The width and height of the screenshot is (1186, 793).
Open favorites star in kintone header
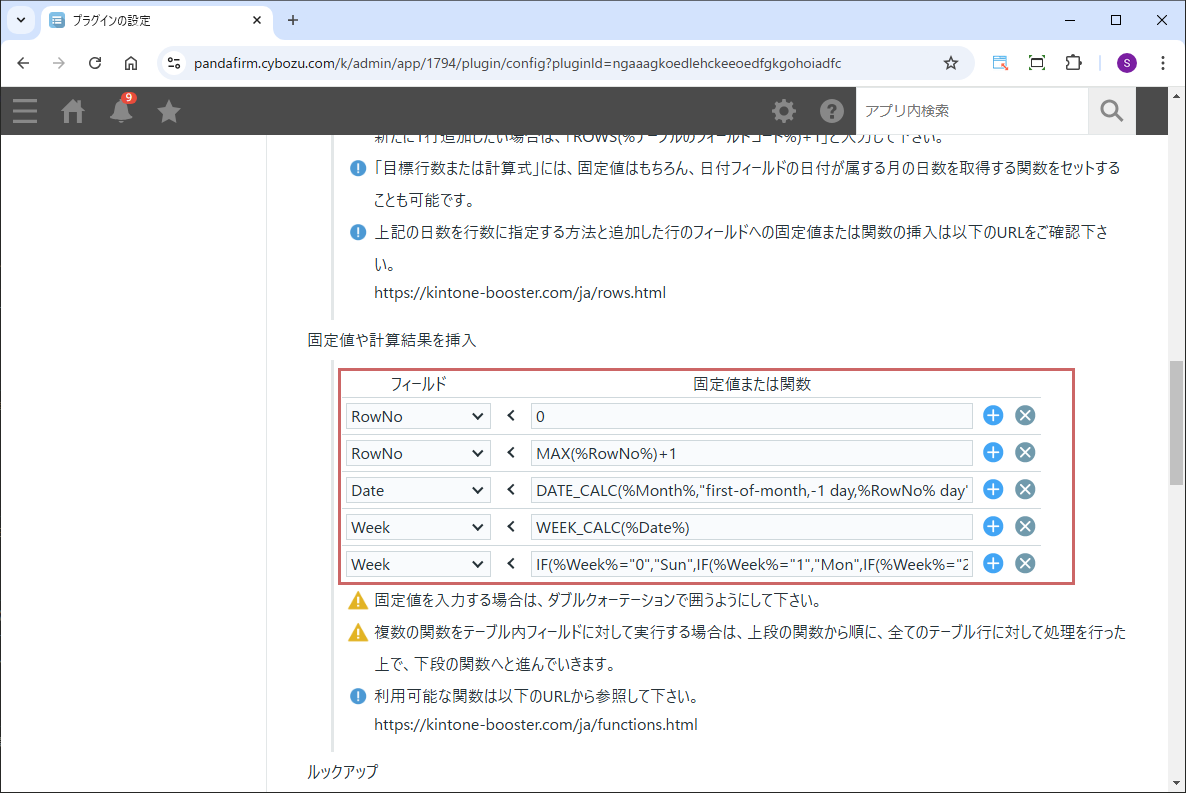pyautogui.click(x=169, y=111)
